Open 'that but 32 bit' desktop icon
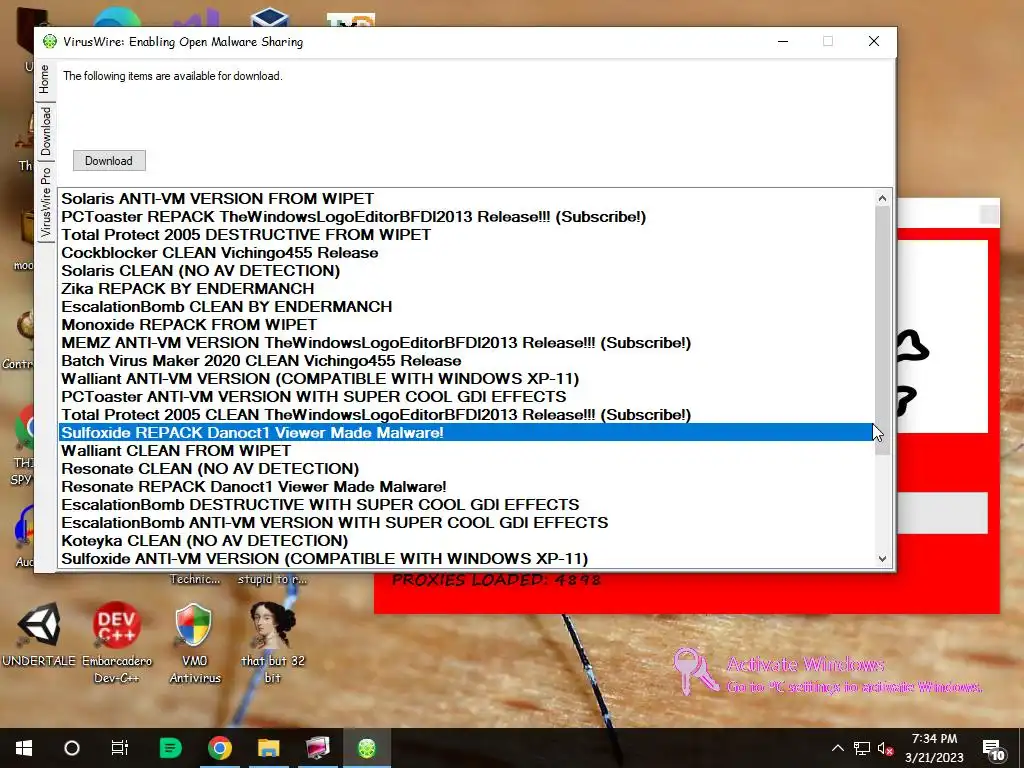This screenshot has width=1024, height=768. point(273,643)
